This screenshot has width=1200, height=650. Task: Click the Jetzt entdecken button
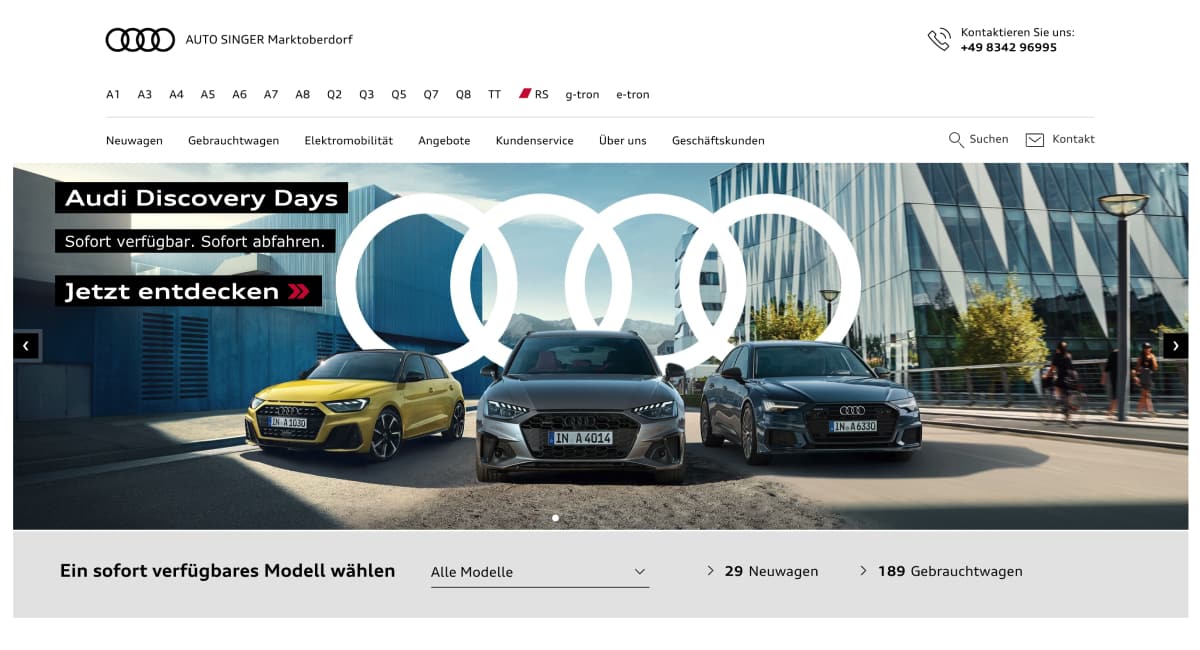189,291
